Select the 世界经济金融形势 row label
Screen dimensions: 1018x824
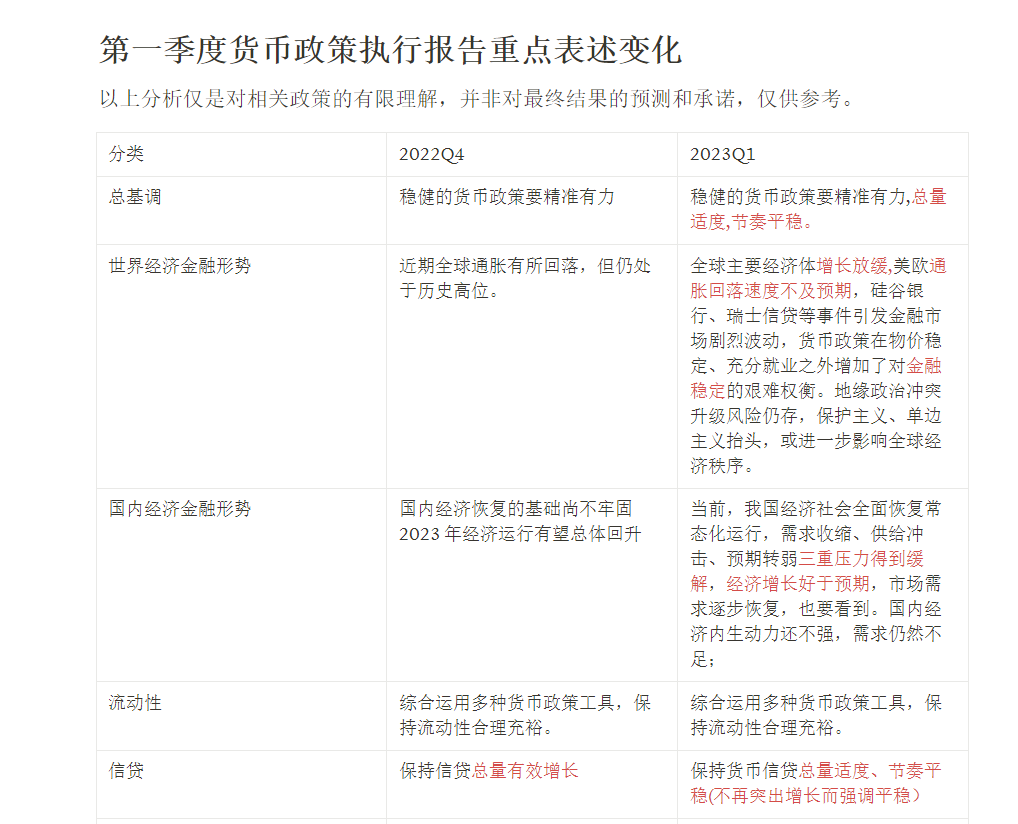(180, 266)
